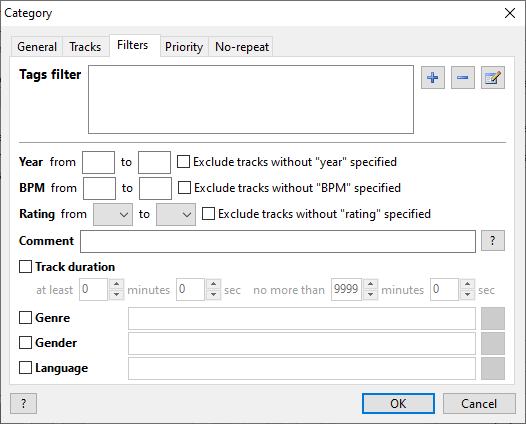This screenshot has height=424, width=526.
Task: Increase the at least minutes value
Action: (116, 284)
